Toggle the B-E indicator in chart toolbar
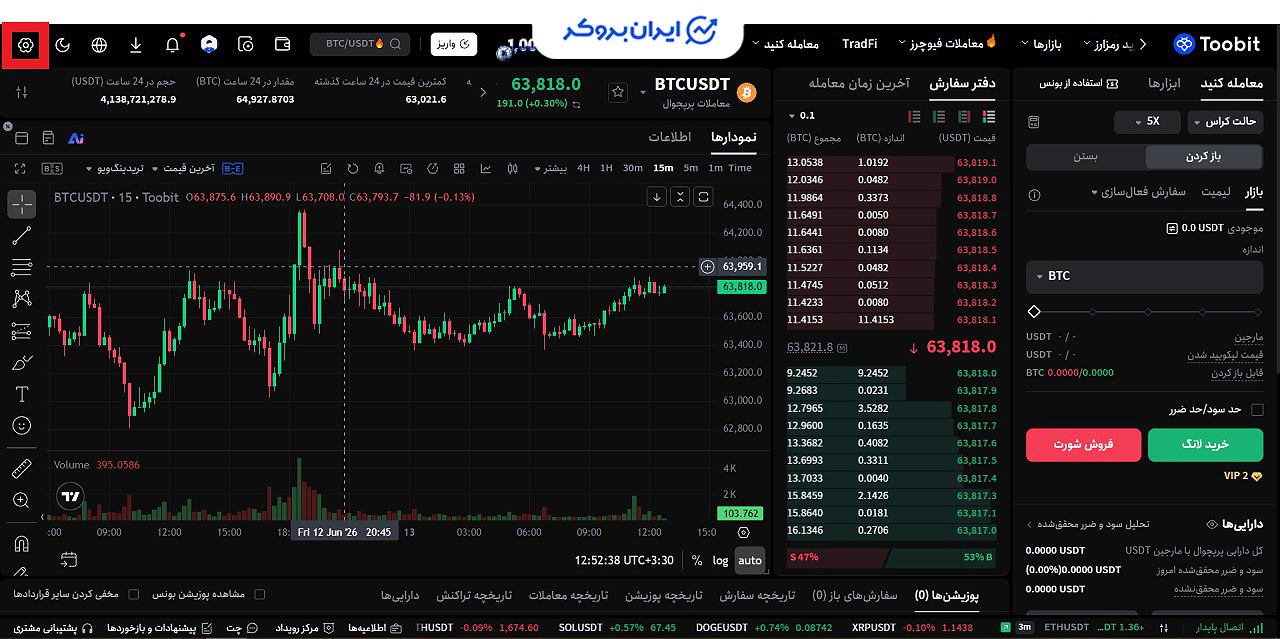The image size is (1280, 639). pos(232,168)
